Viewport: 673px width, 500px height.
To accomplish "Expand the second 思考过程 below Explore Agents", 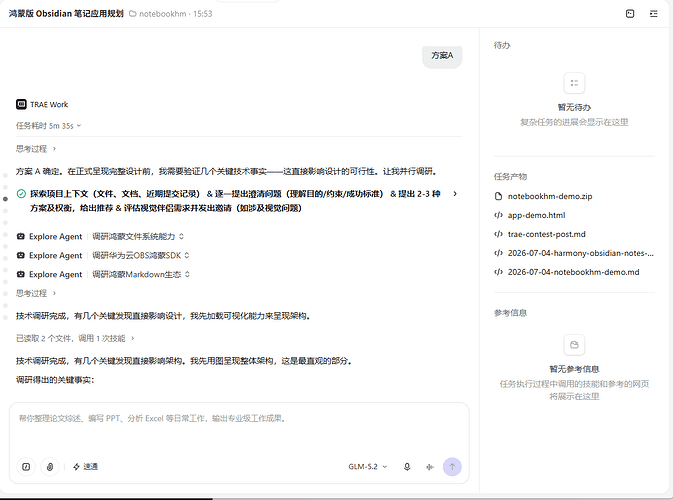I will pyautogui.click(x=36, y=294).
